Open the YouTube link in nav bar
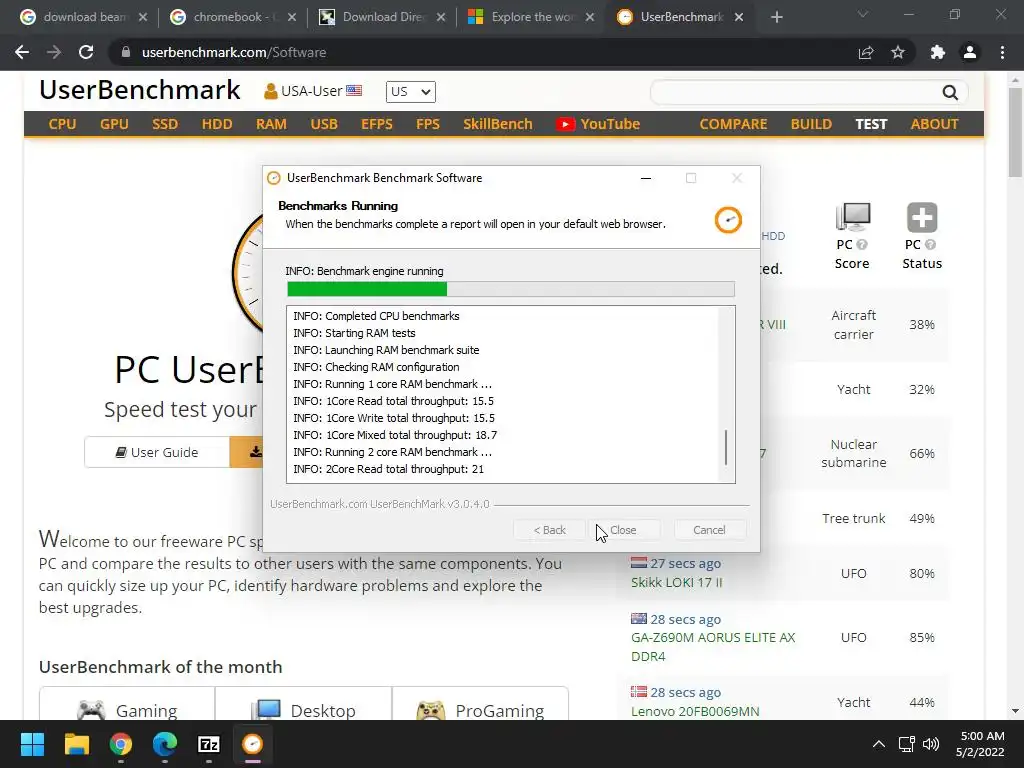This screenshot has width=1024, height=768. [x=598, y=124]
